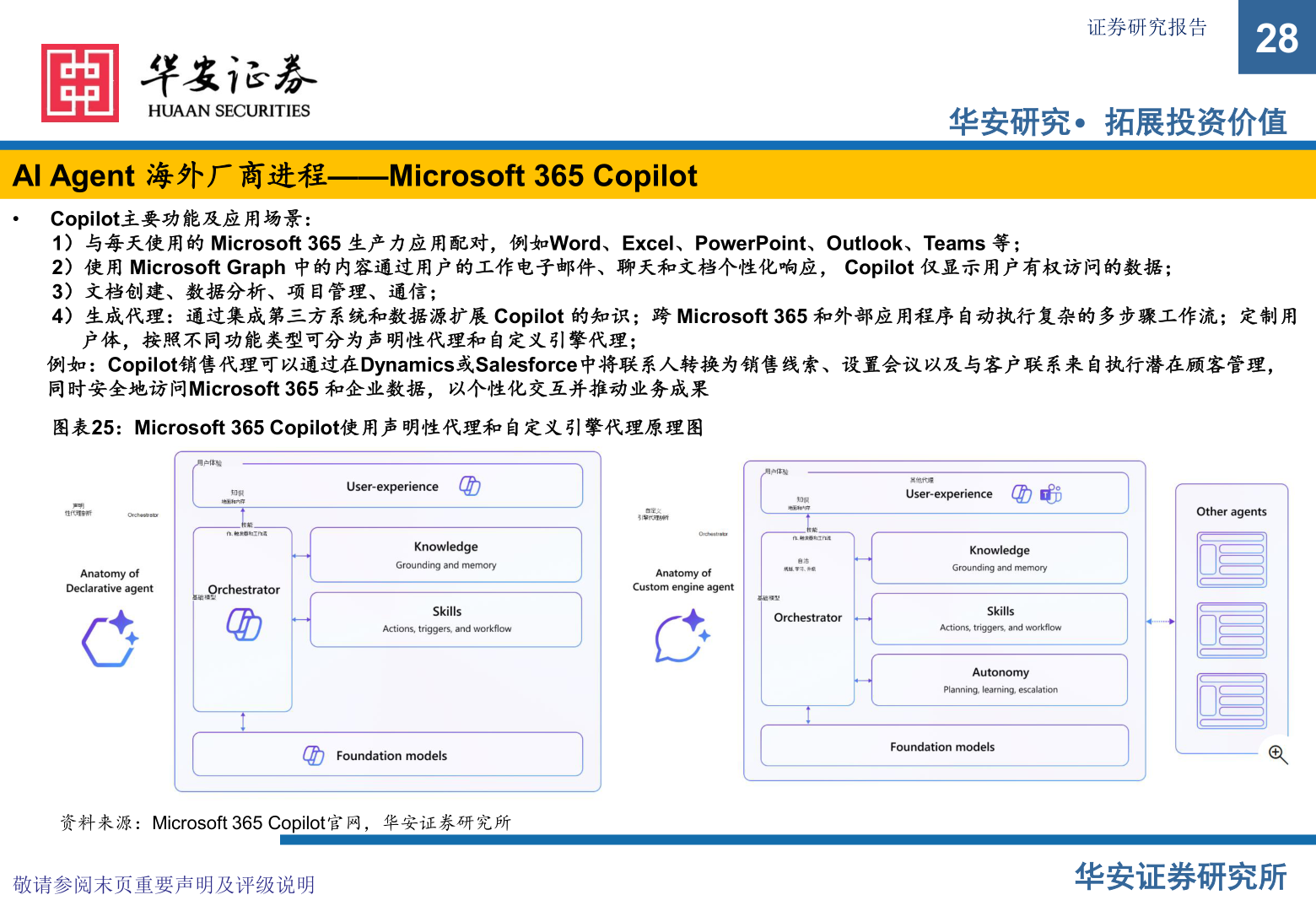Click Foundation models box in Custom engine diagram
The height and width of the screenshot is (911, 1316).
point(944,746)
